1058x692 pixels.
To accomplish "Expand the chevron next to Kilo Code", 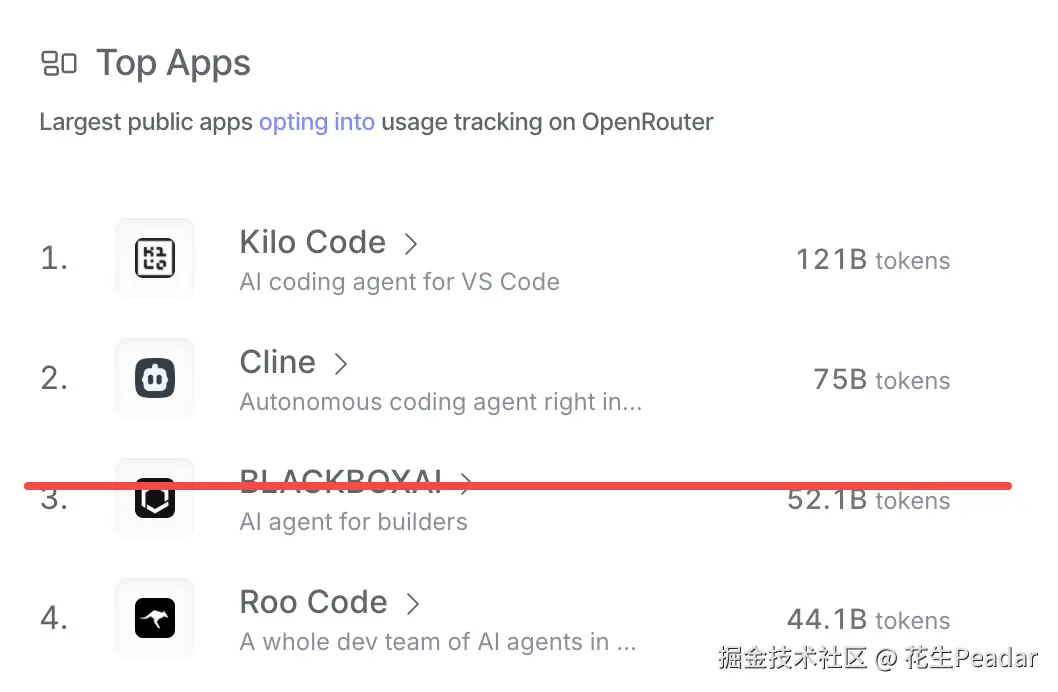I will click(x=411, y=243).
